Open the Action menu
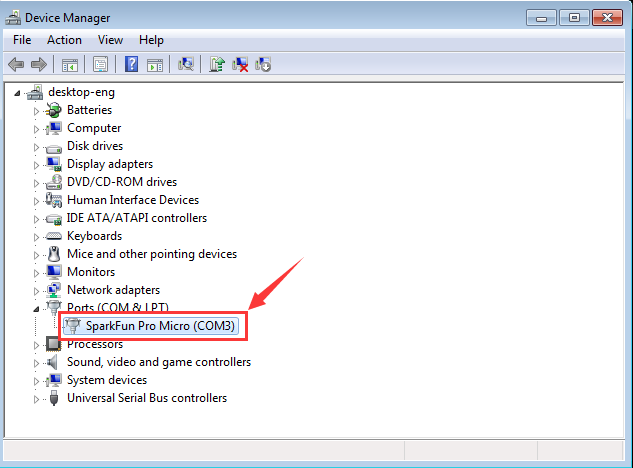The image size is (633, 468). (64, 40)
